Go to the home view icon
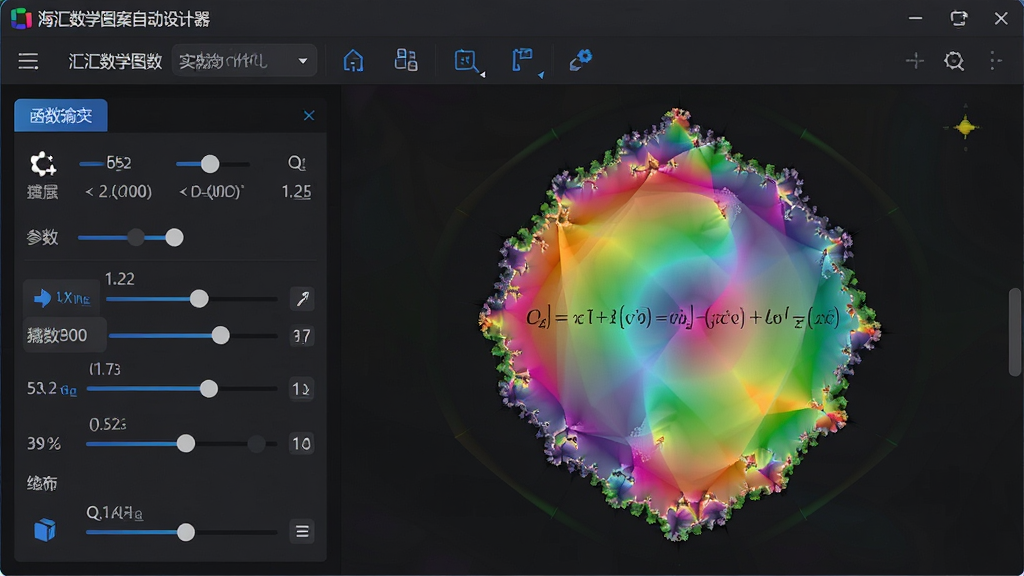 [353, 61]
